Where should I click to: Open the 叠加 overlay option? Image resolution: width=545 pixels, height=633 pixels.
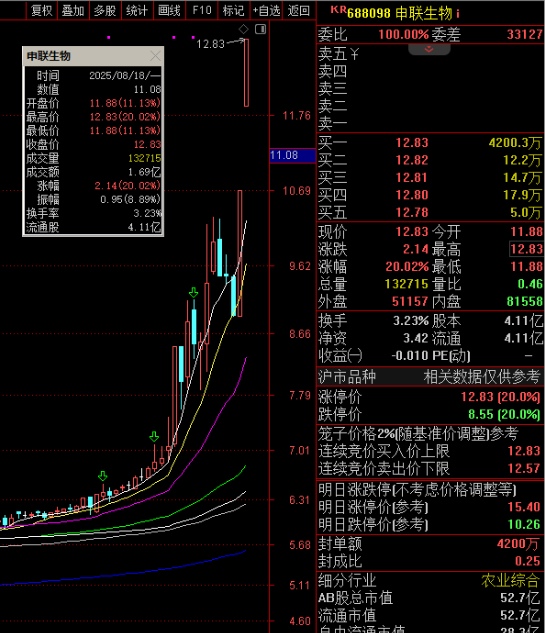point(73,10)
